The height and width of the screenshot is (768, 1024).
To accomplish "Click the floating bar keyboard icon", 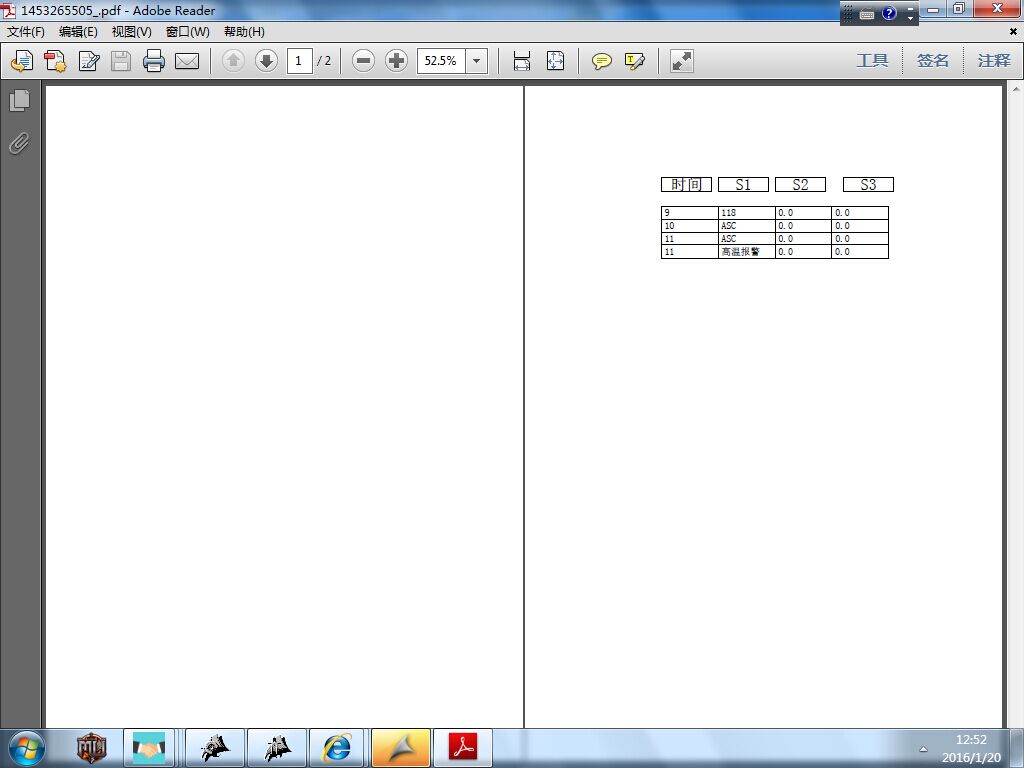I will click(x=867, y=14).
